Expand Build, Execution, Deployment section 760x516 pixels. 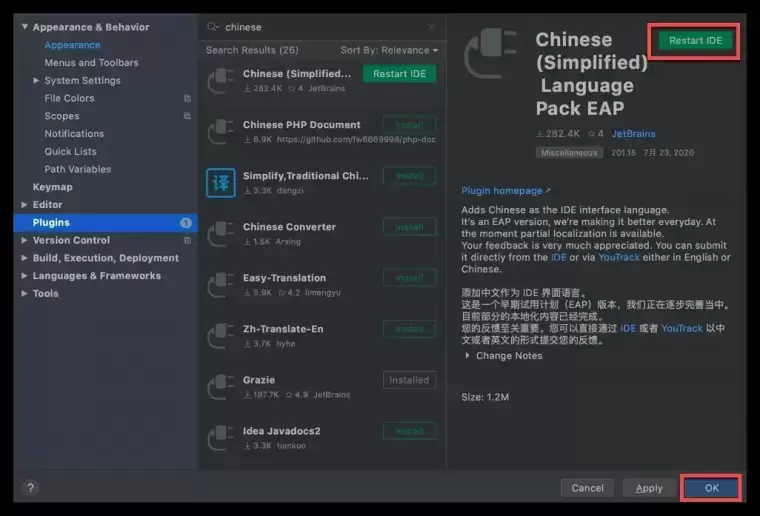(x=24, y=258)
